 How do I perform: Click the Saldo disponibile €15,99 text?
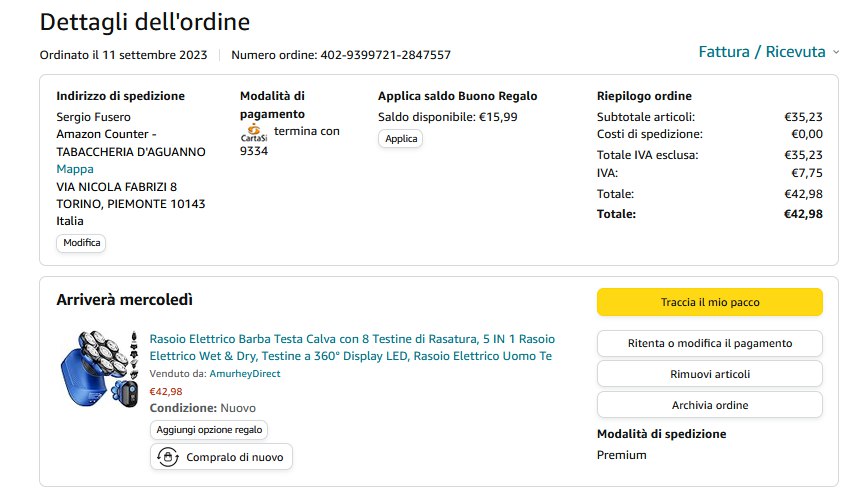(x=433, y=117)
